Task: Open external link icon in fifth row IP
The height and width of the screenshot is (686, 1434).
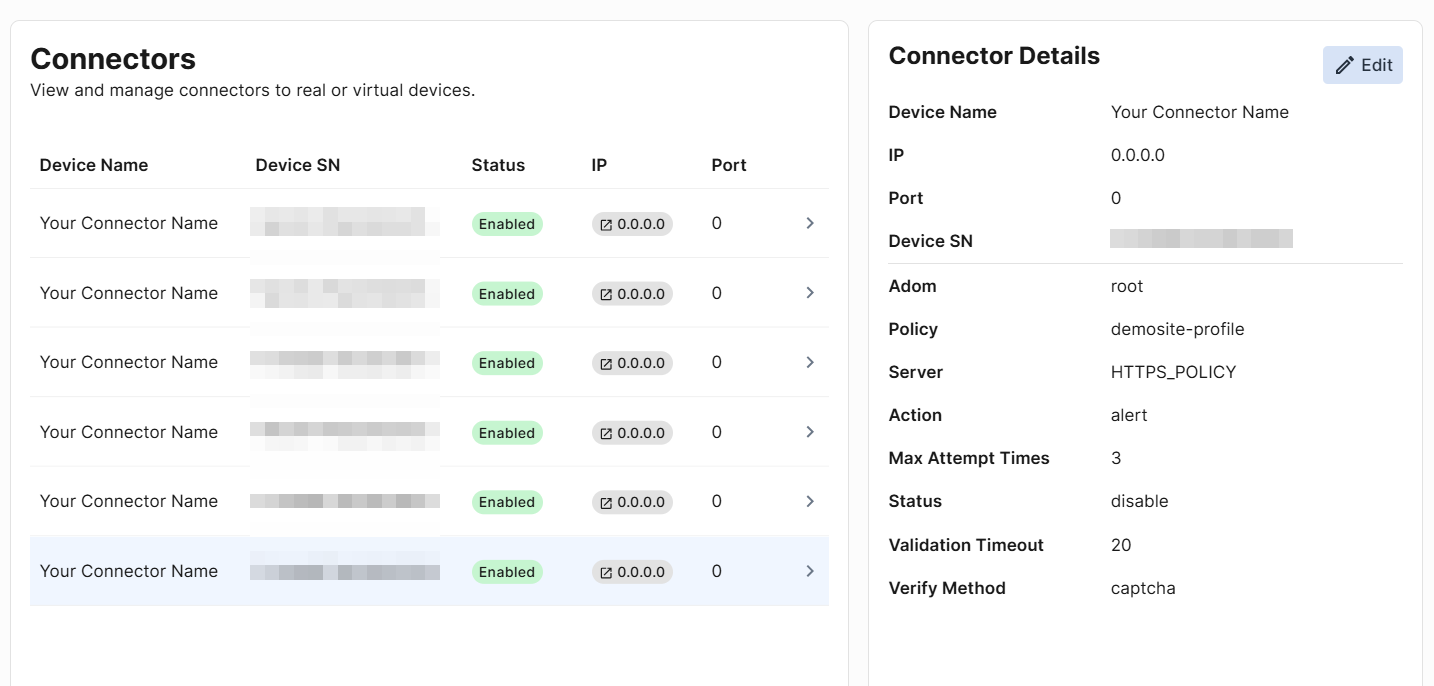Action: 606,502
